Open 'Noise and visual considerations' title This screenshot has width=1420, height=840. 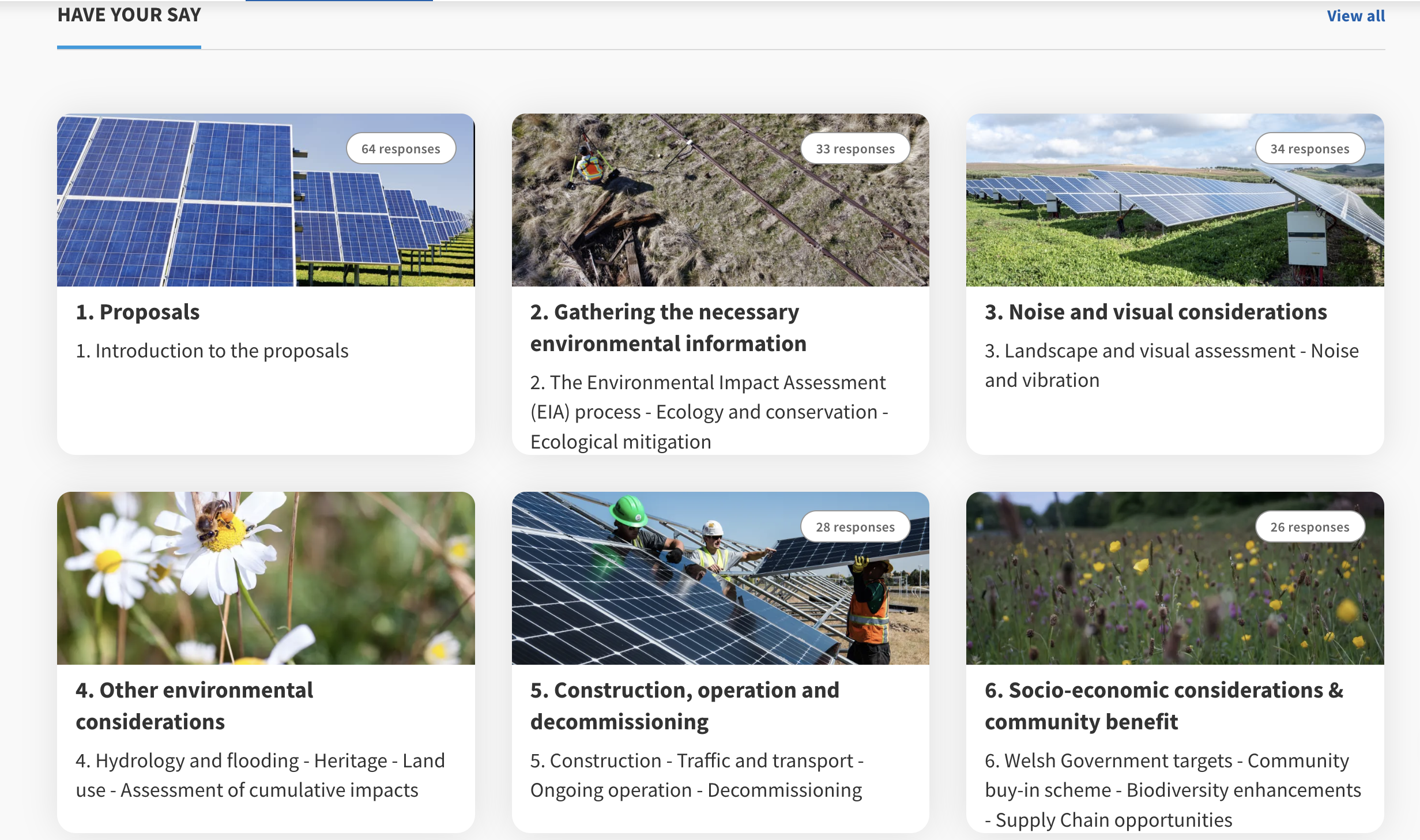pyautogui.click(x=1156, y=312)
